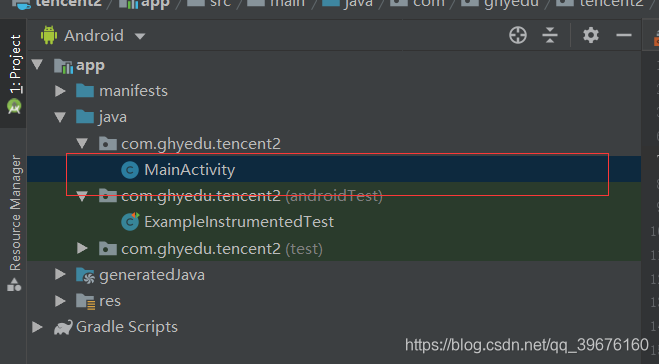This screenshot has height=364, width=659.
Task: Click the manifests folder icon
Action: (x=85, y=90)
